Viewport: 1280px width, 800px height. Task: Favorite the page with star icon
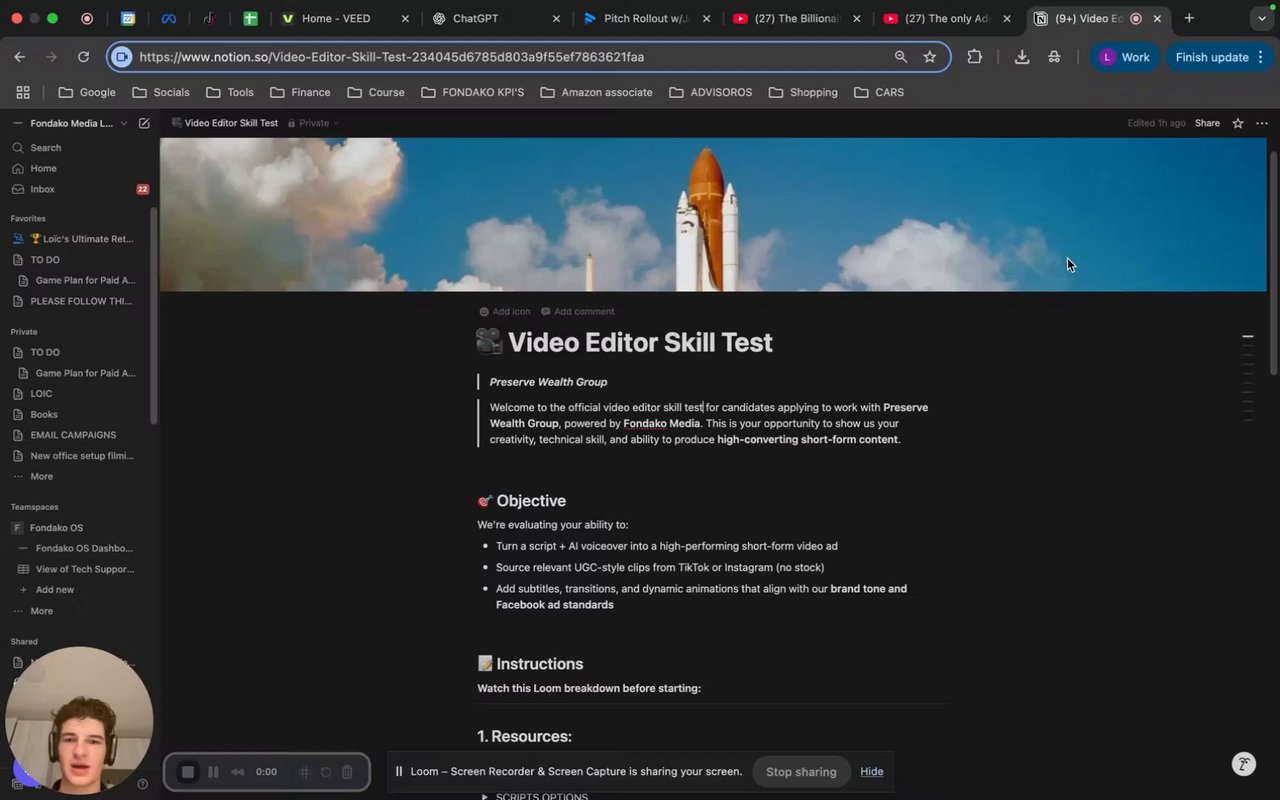tap(1238, 123)
